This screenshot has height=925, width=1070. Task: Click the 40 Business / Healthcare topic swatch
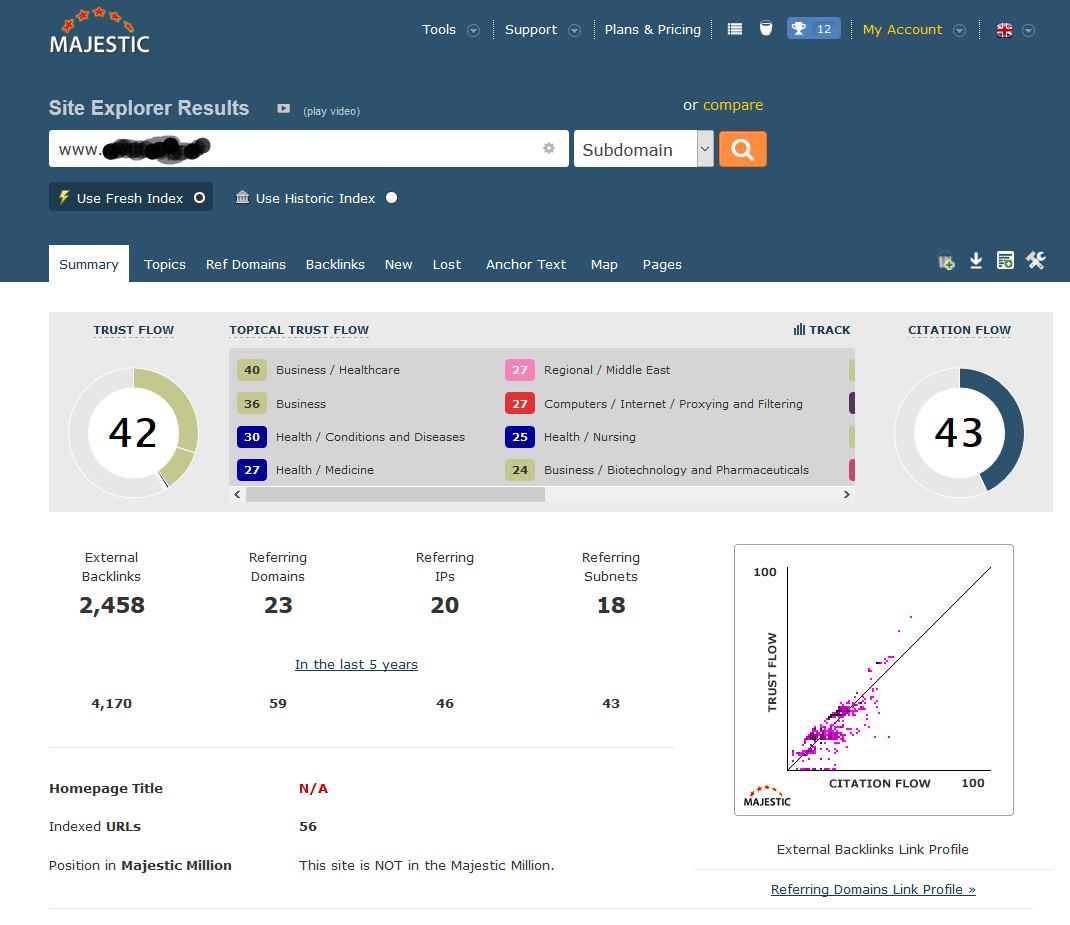point(252,370)
